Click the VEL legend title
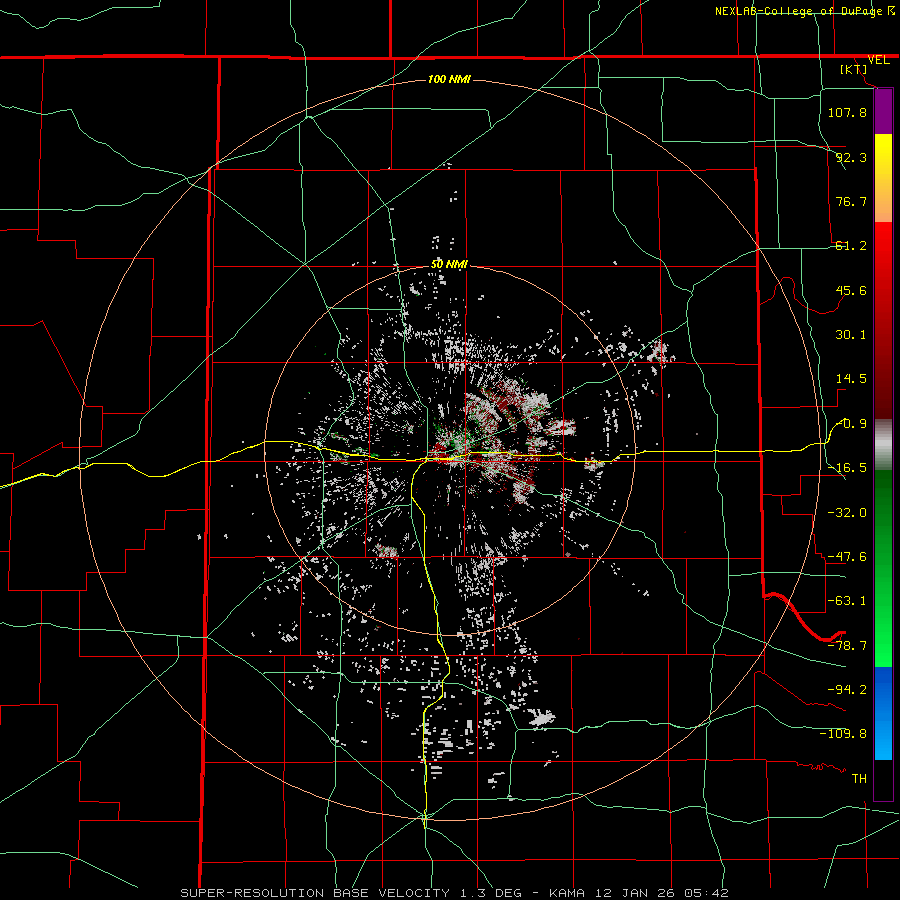Image resolution: width=900 pixels, height=900 pixels. click(879, 60)
